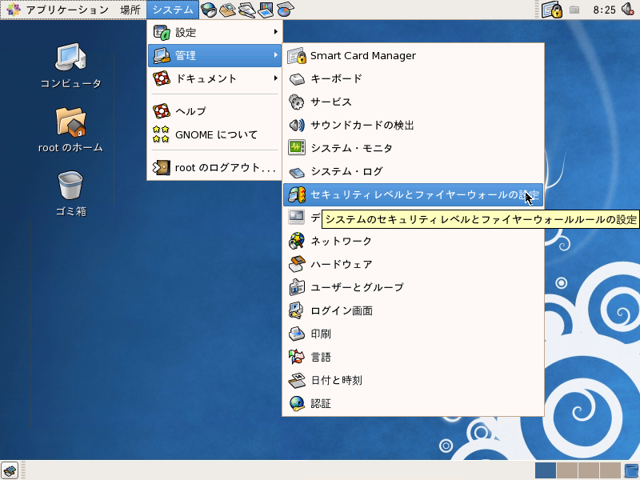Launch the word processor panel launcher
Screen dimensions: 640x480
tap(247, 9)
